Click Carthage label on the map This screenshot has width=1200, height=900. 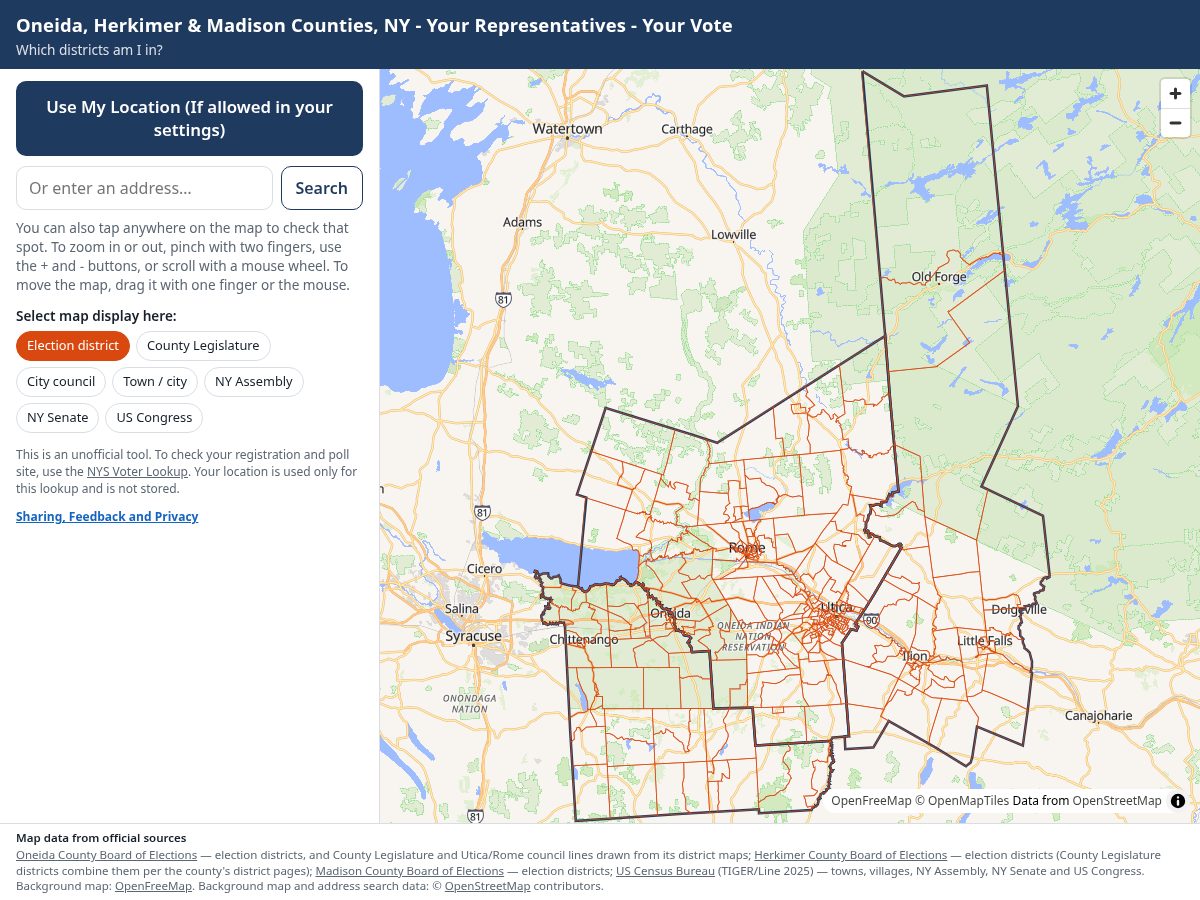tap(687, 129)
